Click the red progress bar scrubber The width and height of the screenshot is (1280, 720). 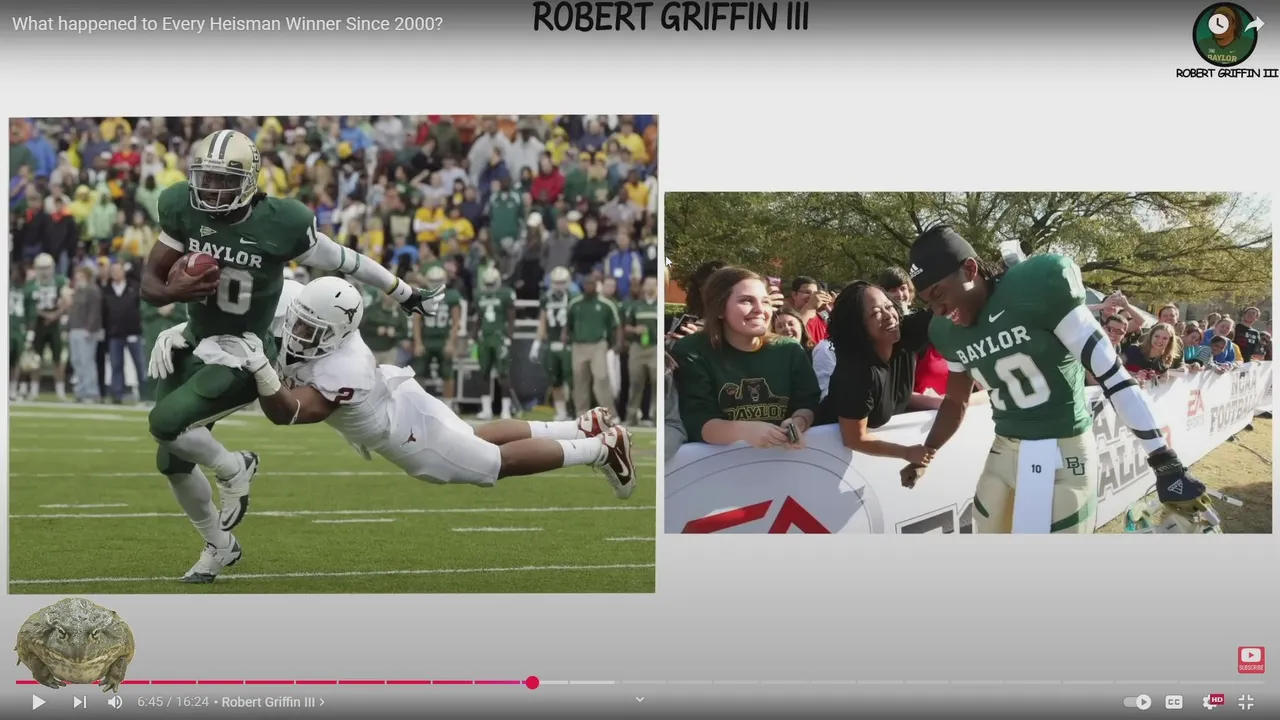pos(532,682)
